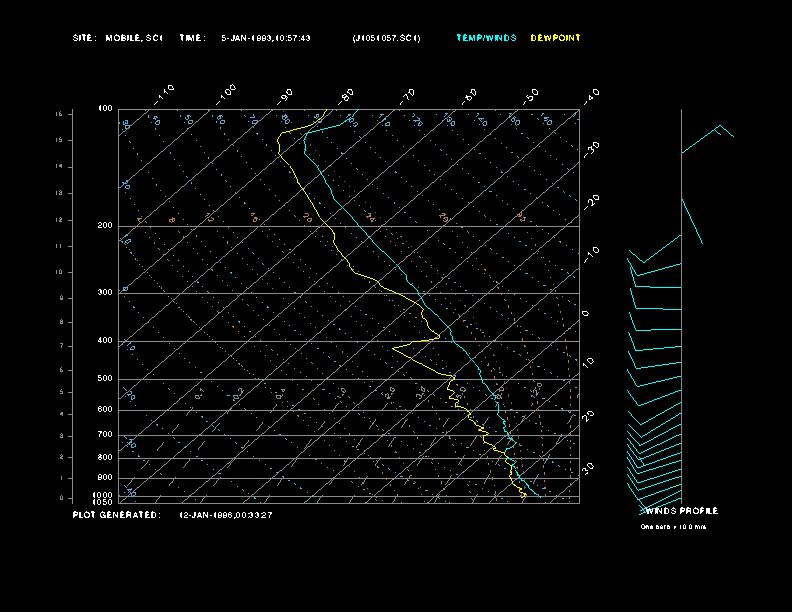Click the 500 pressure level label
Image resolution: width=792 pixels, height=612 pixels.
point(105,379)
